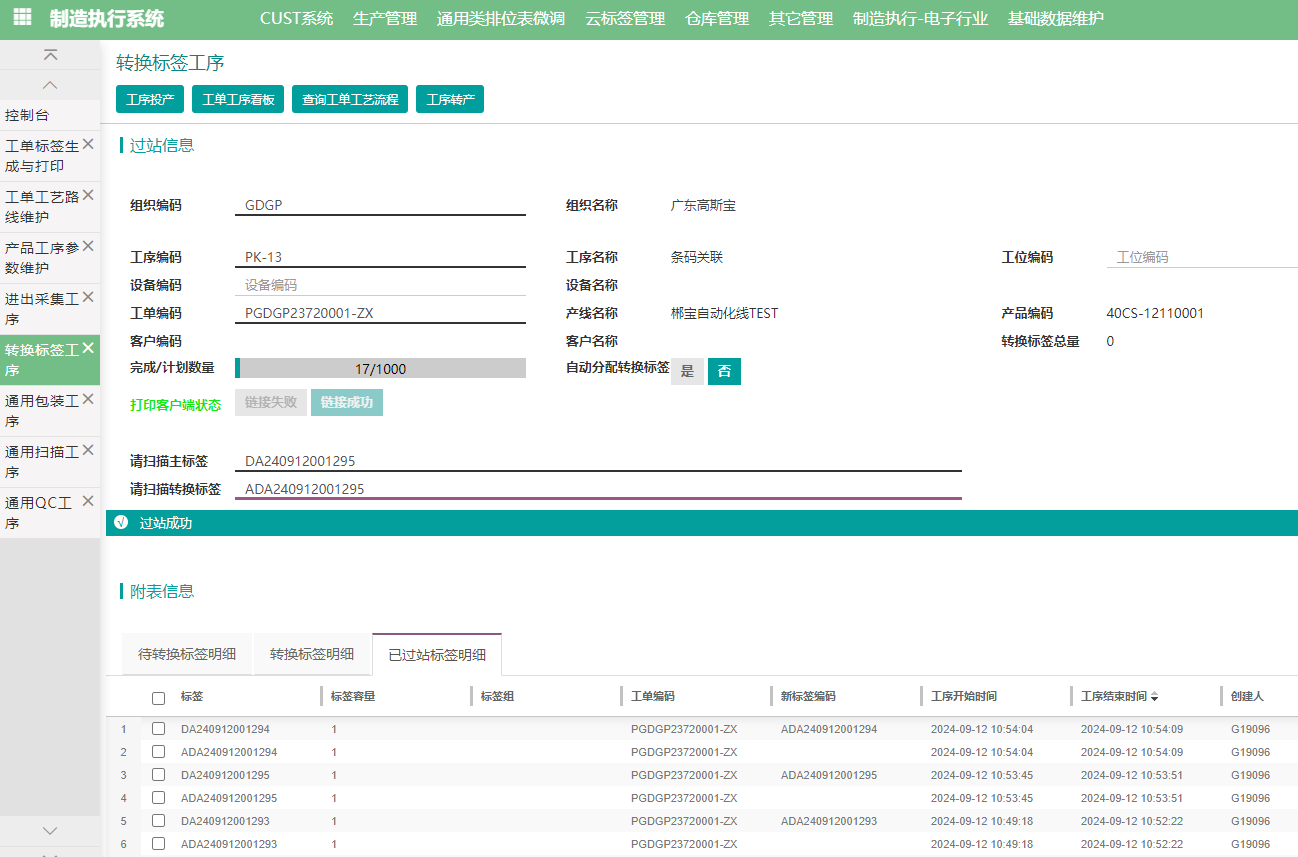Screen dimensions: 1298x857
Task: Open the CUST系统 menu
Action: [x=297, y=18]
